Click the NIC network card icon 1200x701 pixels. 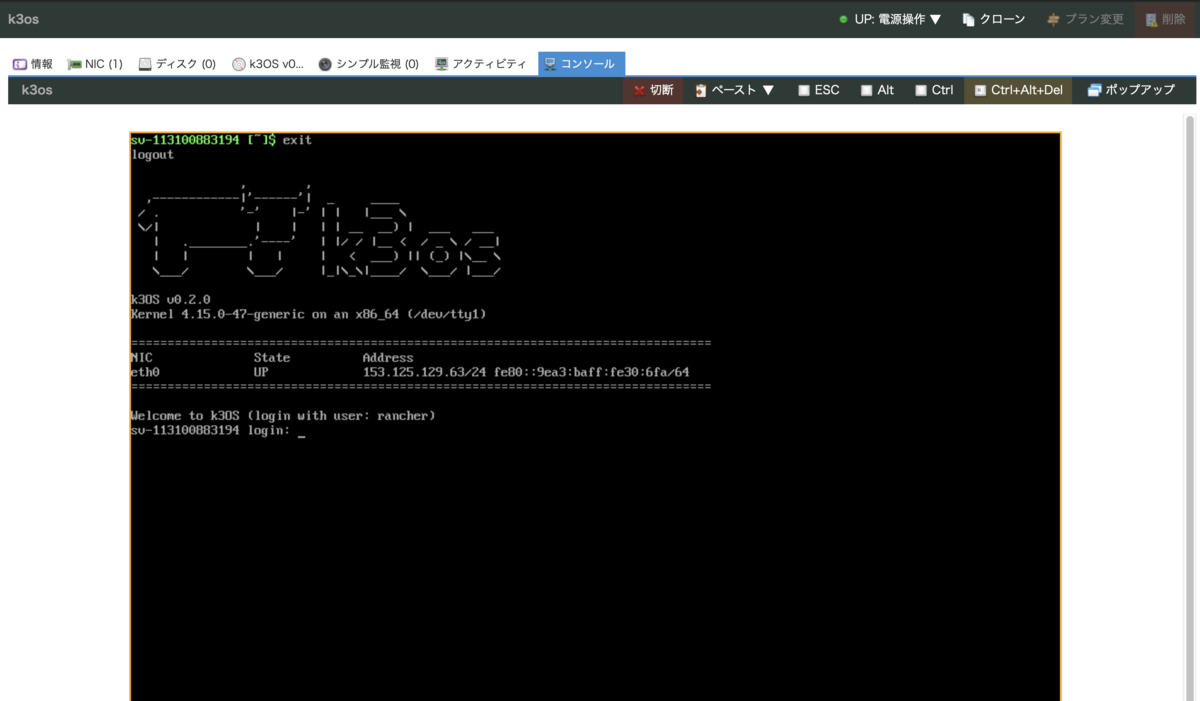(74, 64)
